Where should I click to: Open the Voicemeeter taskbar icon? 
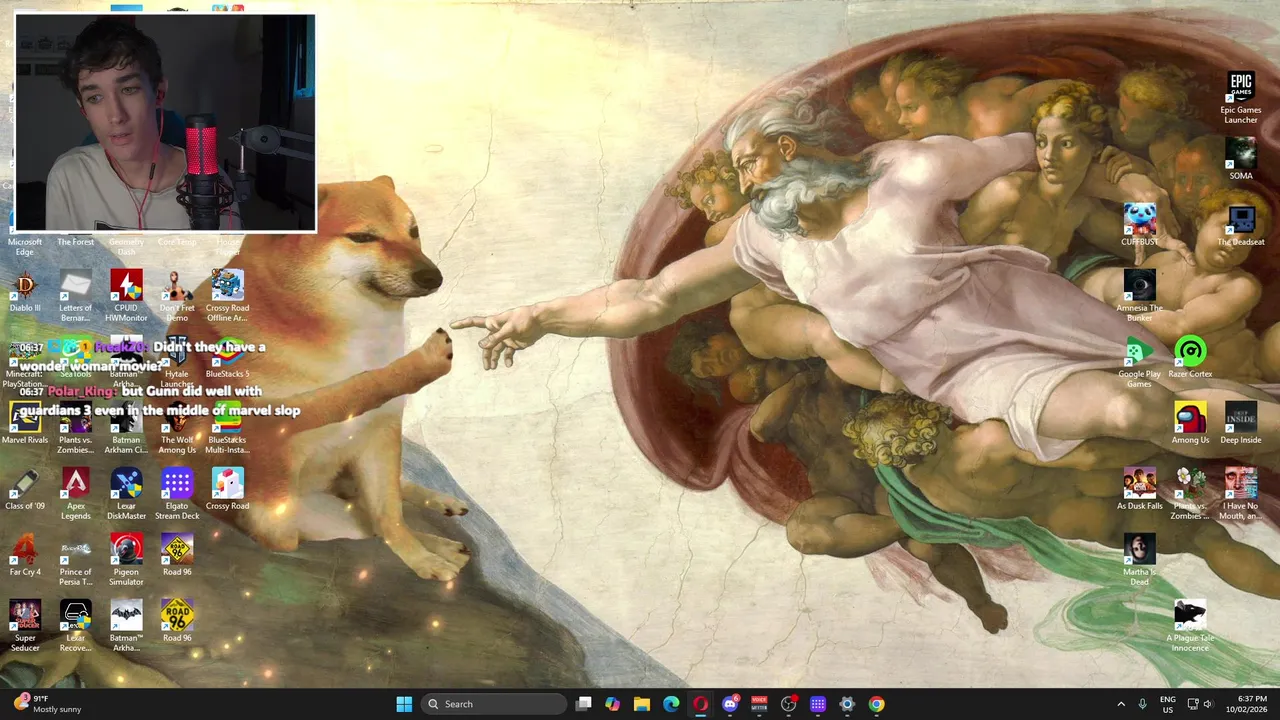point(759,704)
